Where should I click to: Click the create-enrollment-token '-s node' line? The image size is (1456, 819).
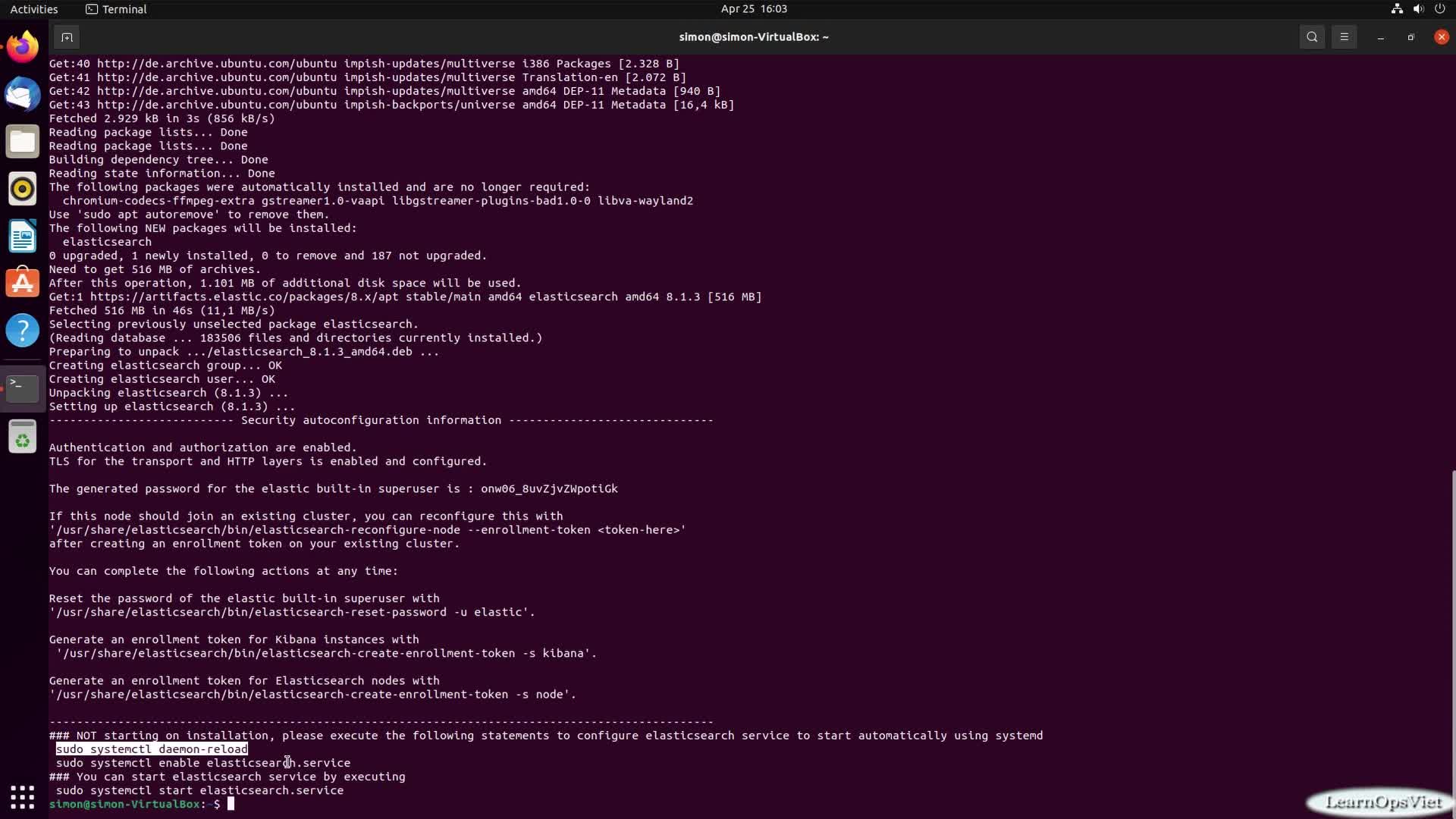pos(312,695)
